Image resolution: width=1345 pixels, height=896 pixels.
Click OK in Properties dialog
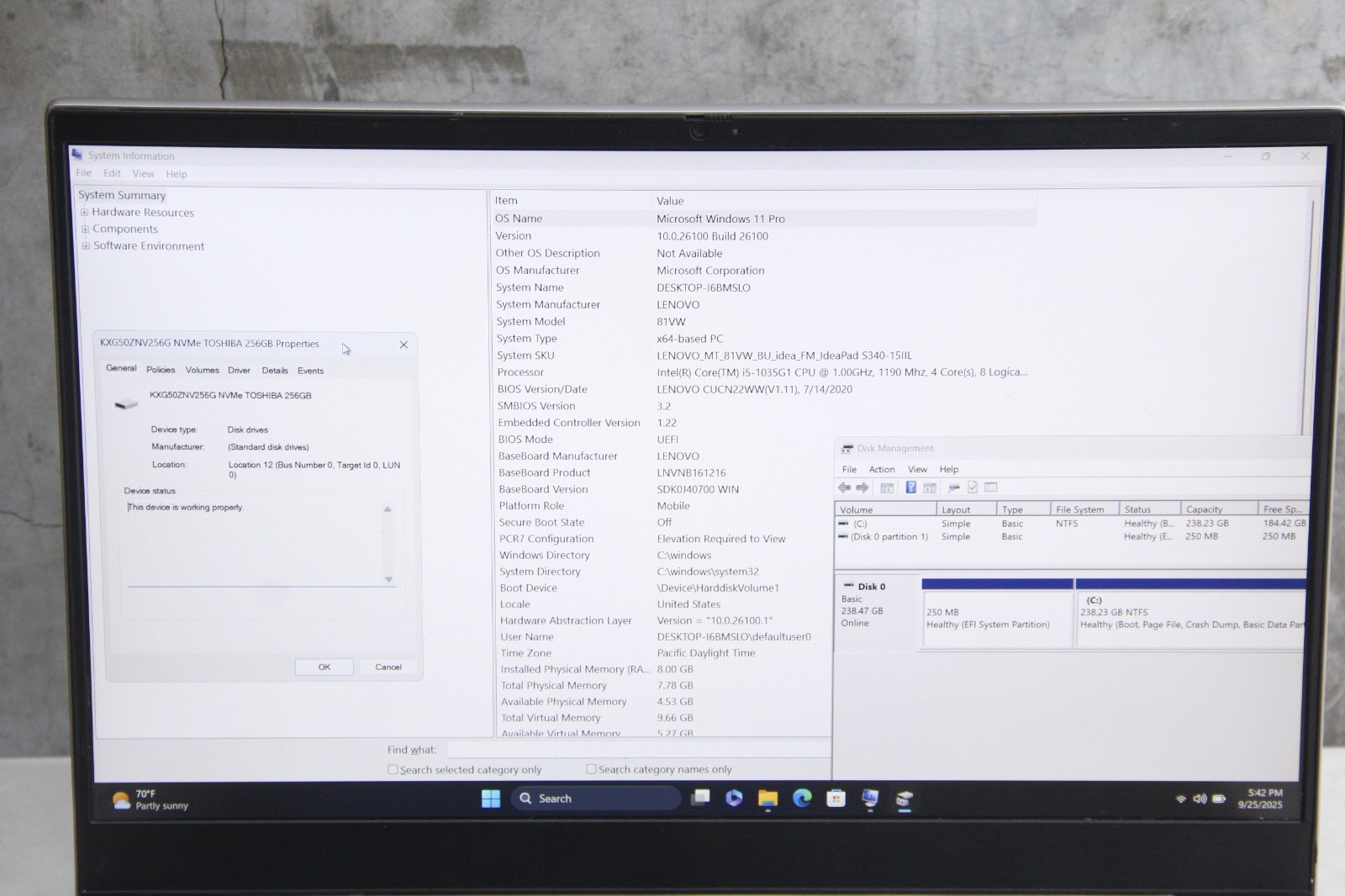(x=324, y=667)
